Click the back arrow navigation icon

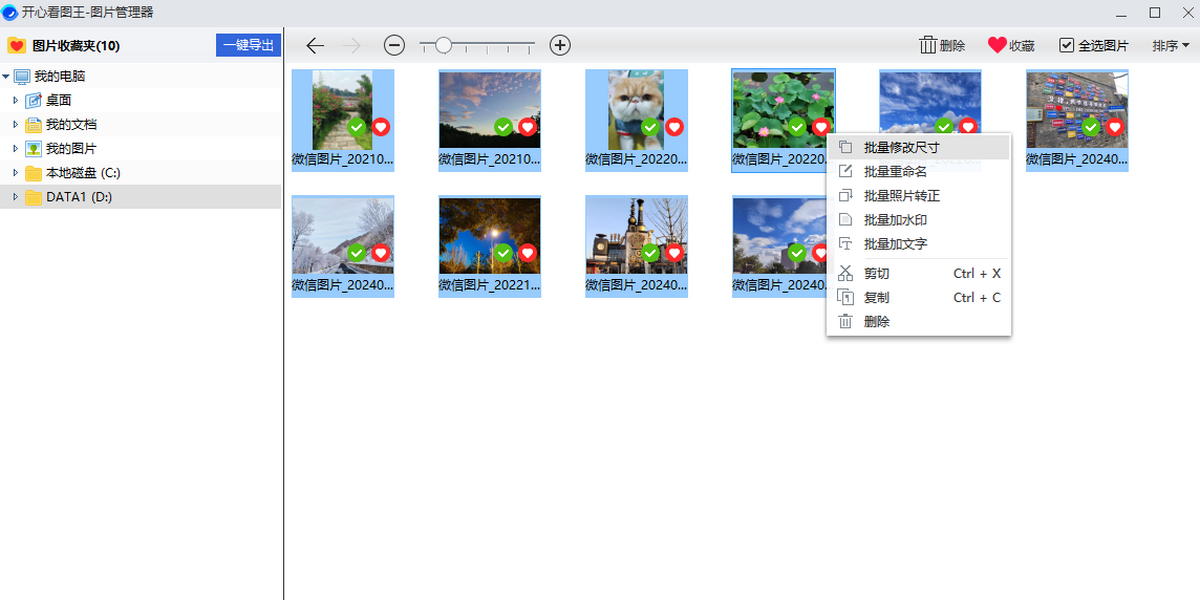click(x=315, y=45)
